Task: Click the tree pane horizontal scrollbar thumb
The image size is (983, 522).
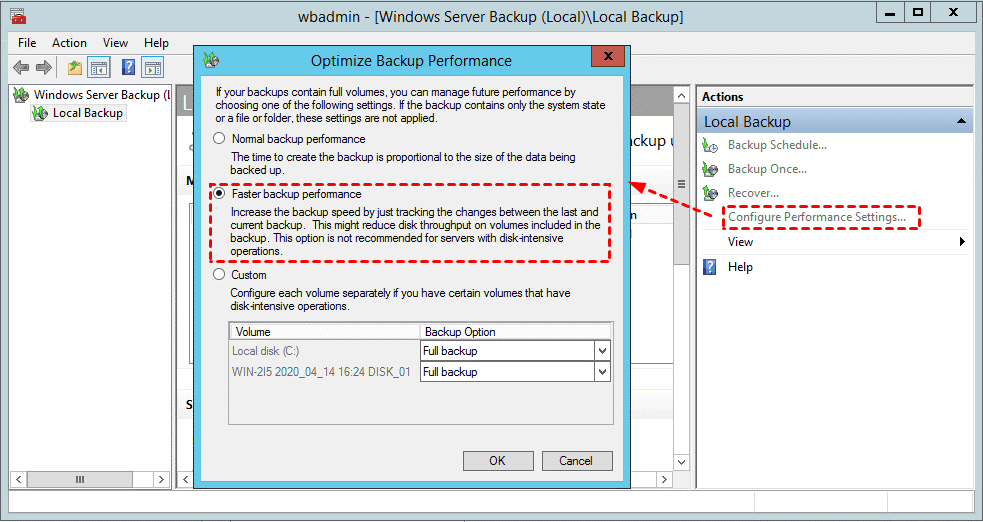Action: point(80,479)
